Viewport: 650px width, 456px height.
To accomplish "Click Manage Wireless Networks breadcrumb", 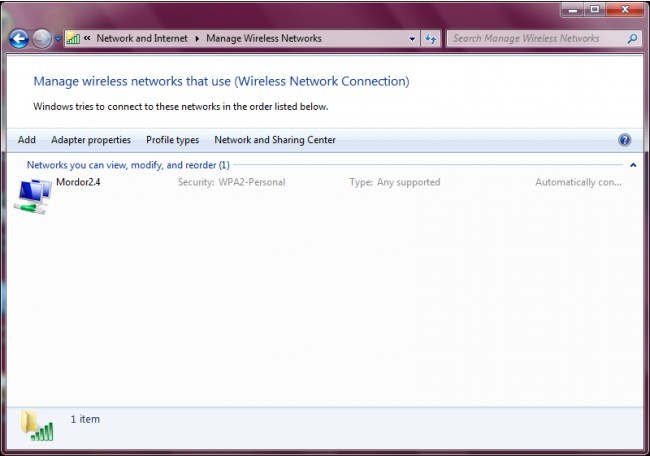I will (264, 38).
